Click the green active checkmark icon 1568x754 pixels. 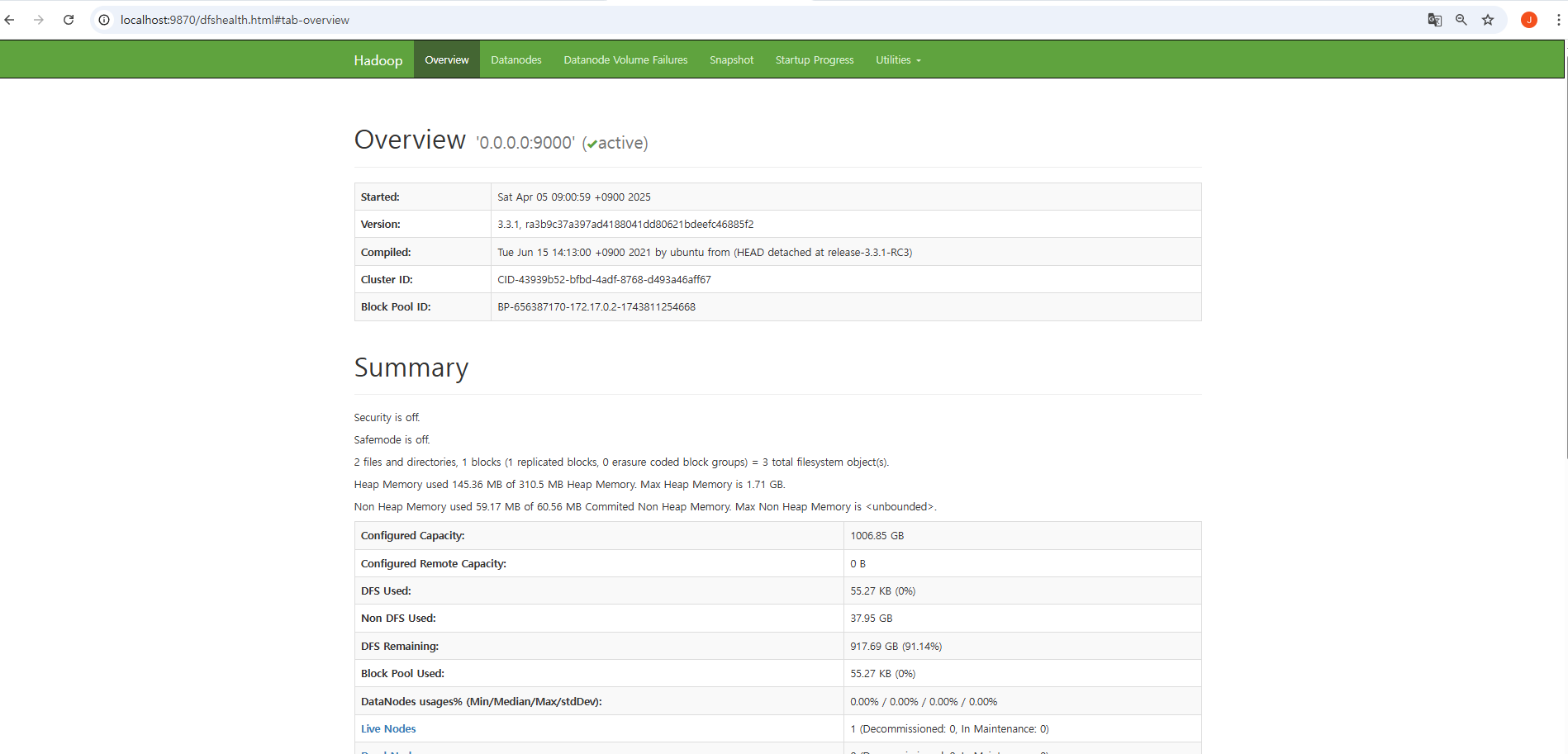pyautogui.click(x=592, y=145)
